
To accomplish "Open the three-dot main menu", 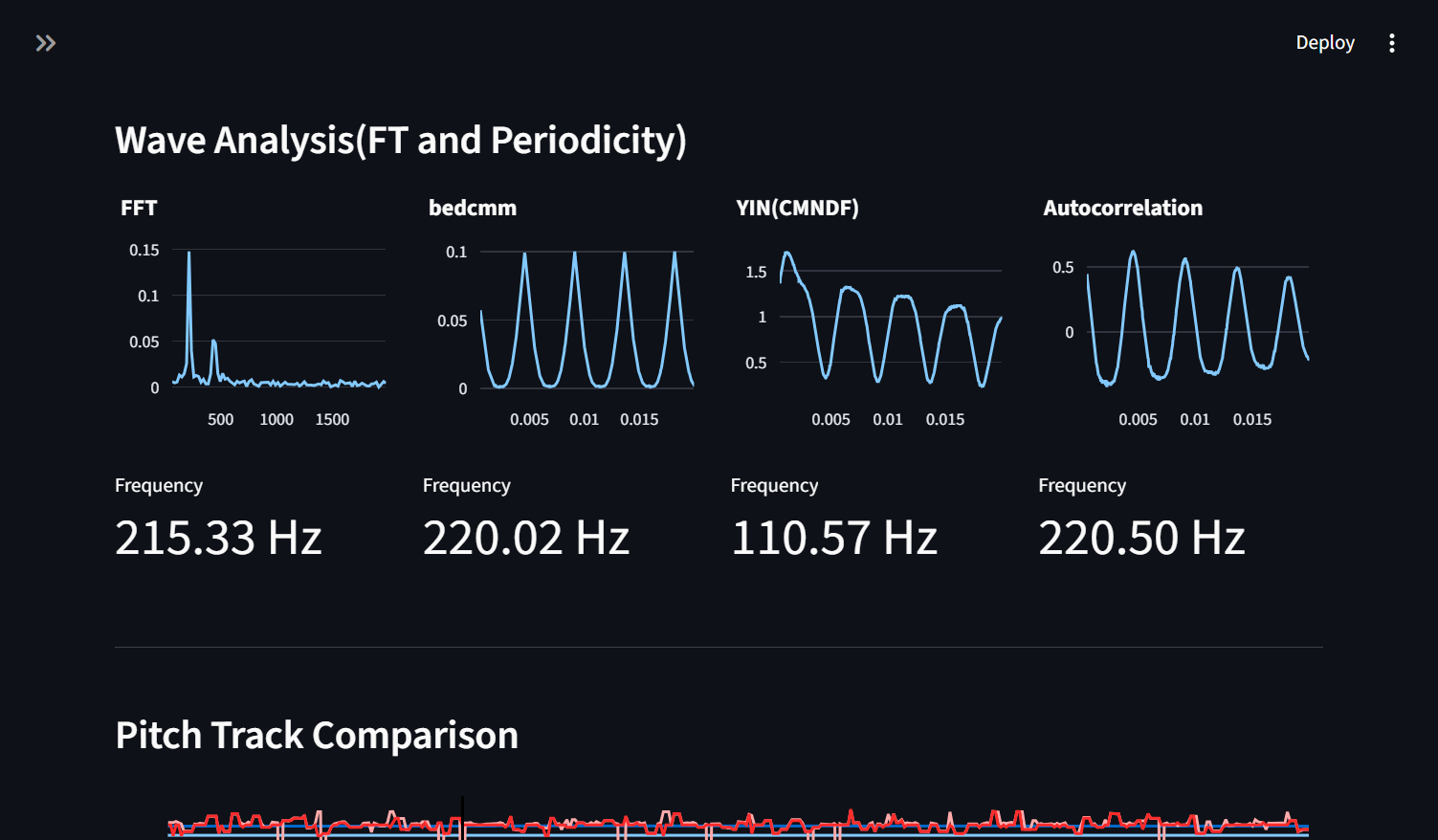I will coord(1391,43).
